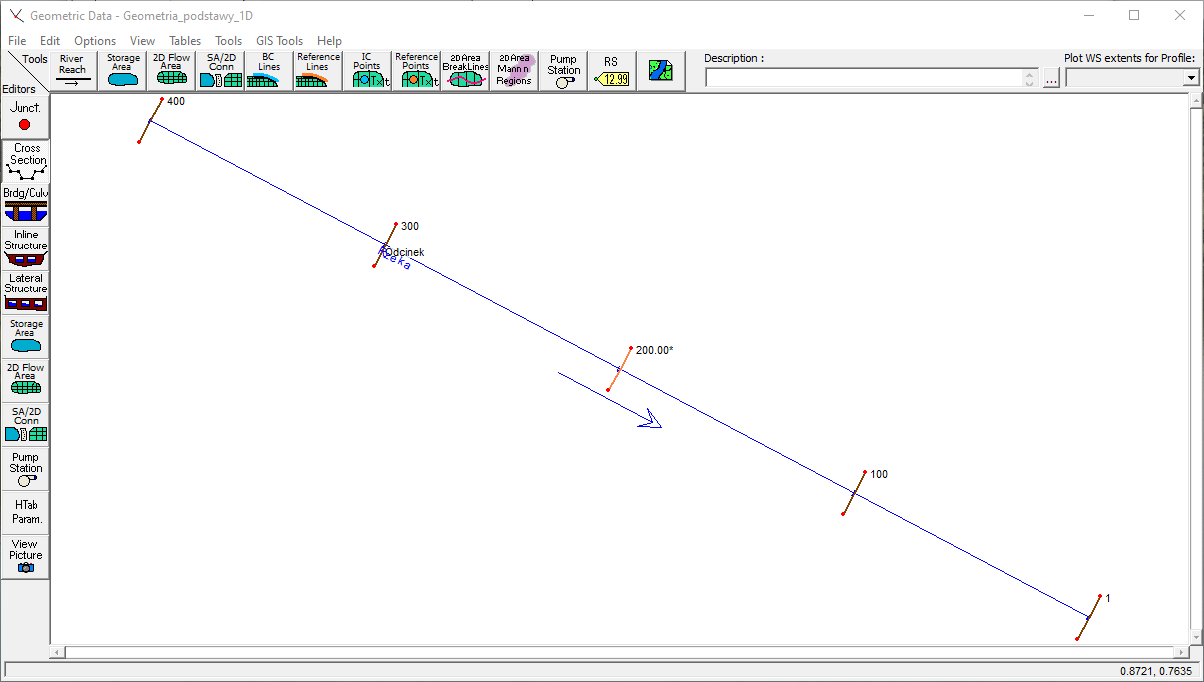The width and height of the screenshot is (1204, 682).
Task: Select the 2D Flow Area toolbar tool
Action: (x=171, y=71)
